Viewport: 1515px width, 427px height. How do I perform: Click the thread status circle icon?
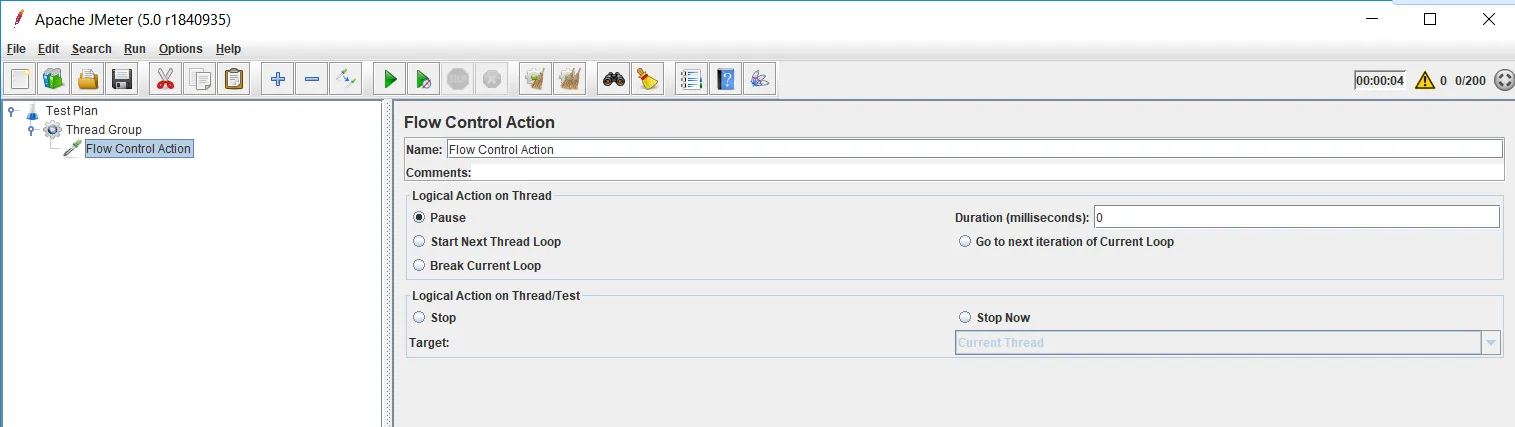point(1504,80)
